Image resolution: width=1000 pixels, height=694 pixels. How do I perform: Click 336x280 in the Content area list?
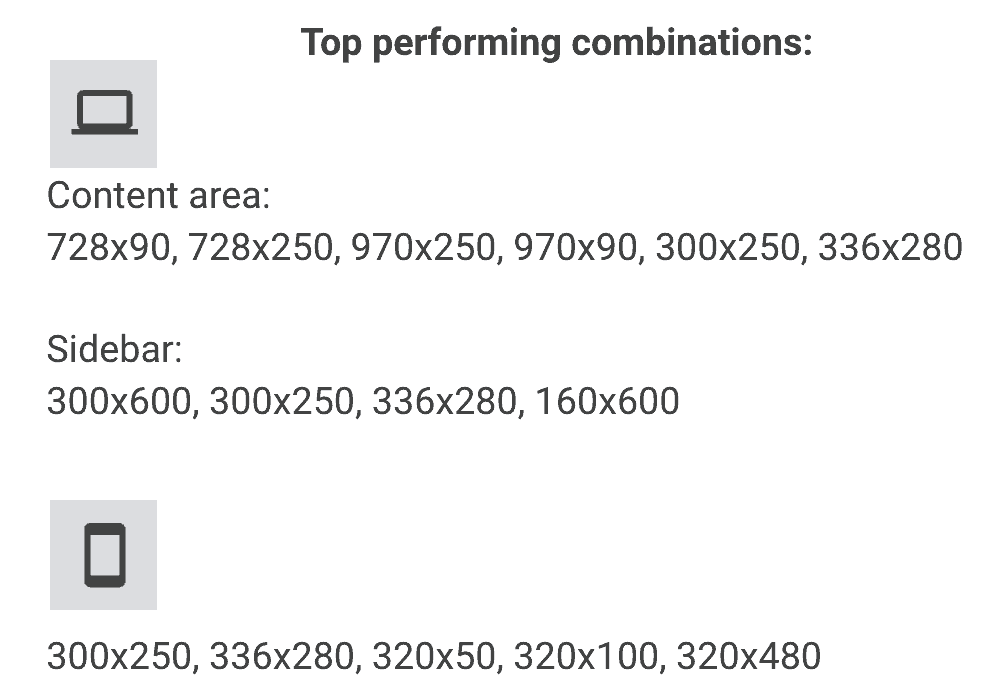(890, 246)
